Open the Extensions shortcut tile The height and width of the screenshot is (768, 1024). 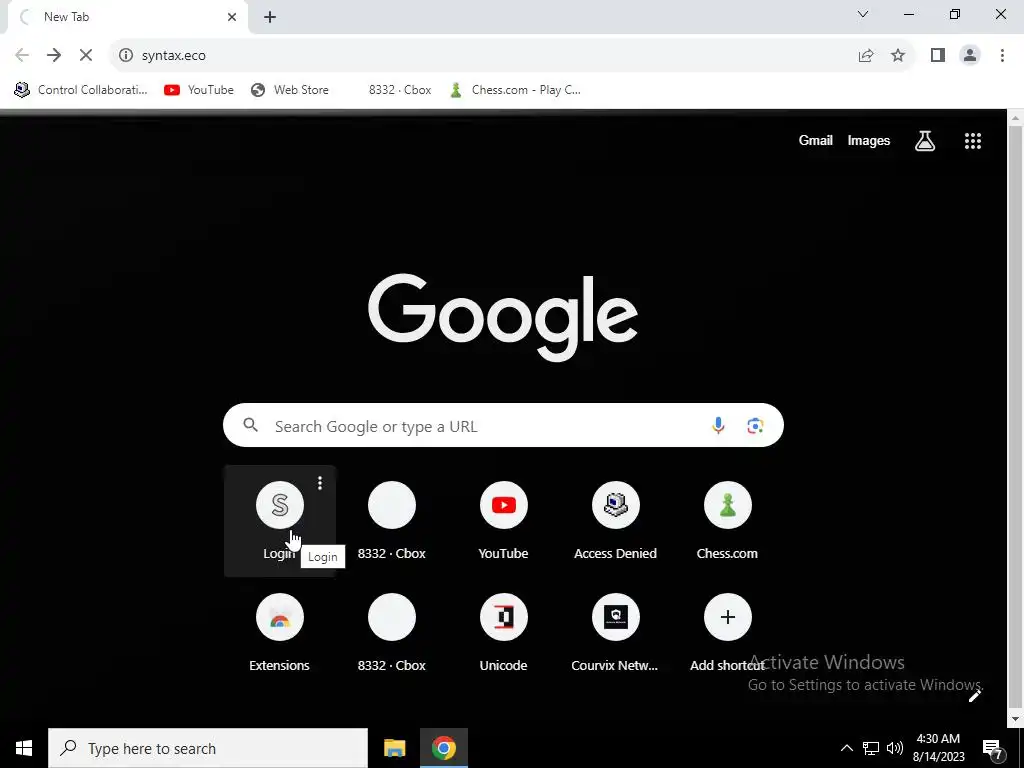click(x=280, y=633)
